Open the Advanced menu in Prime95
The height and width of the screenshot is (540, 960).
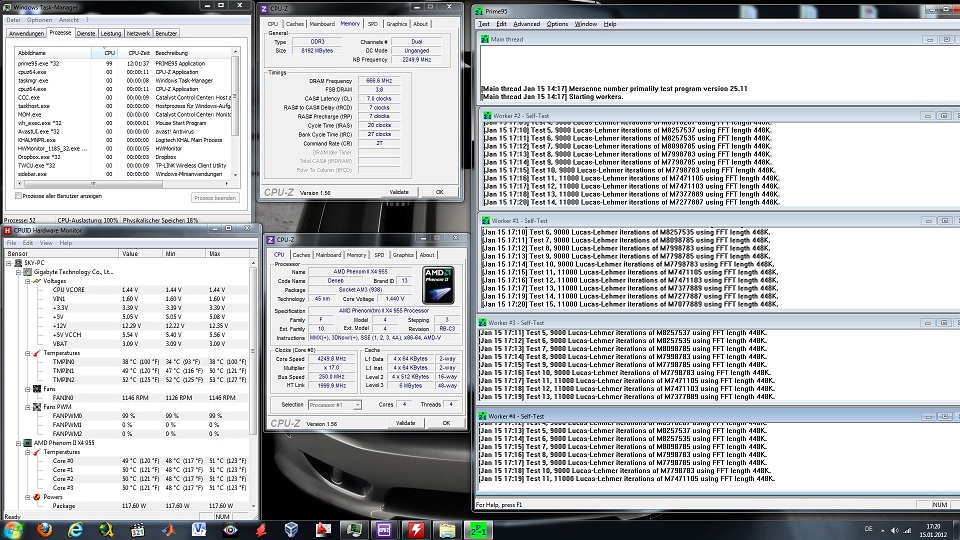[527, 24]
